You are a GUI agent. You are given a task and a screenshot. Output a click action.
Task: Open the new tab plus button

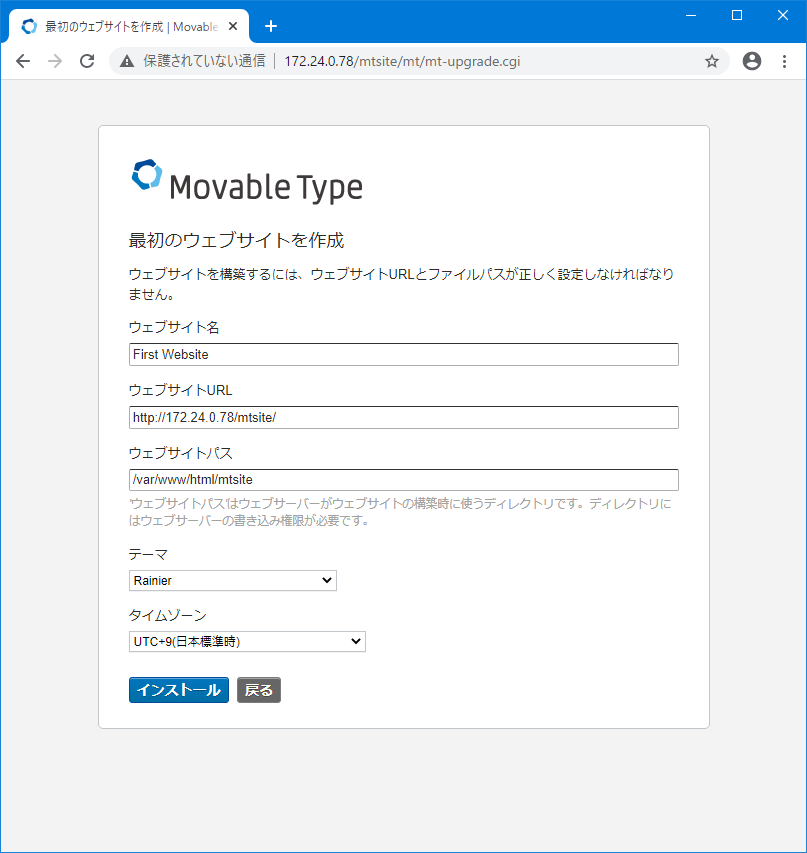click(270, 26)
